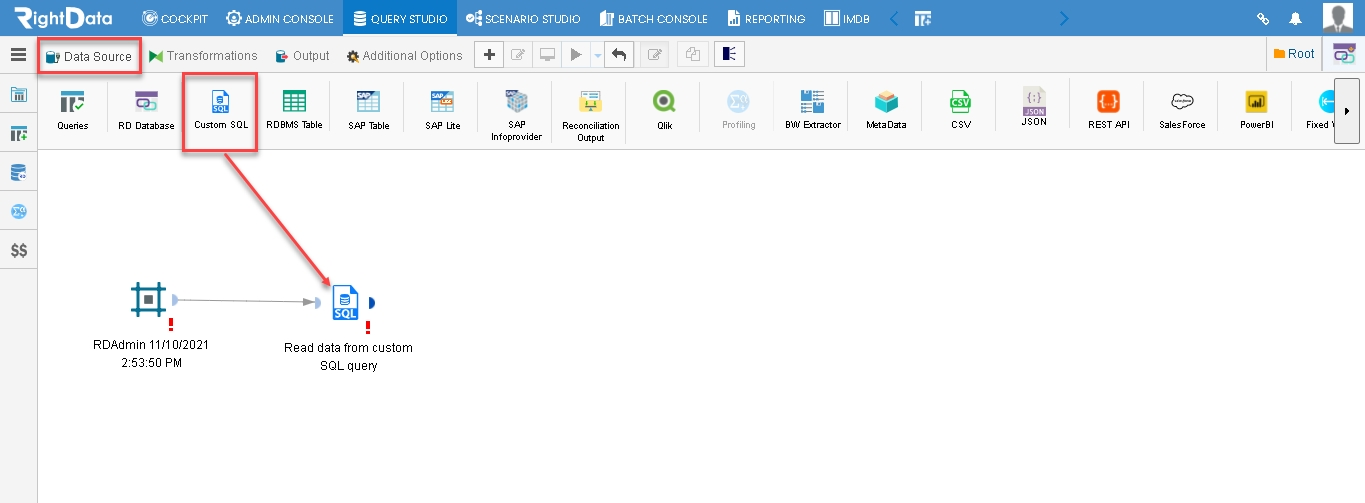Open Additional Options menu
Image resolution: width=1365 pixels, height=503 pixels.
pyautogui.click(x=404, y=56)
